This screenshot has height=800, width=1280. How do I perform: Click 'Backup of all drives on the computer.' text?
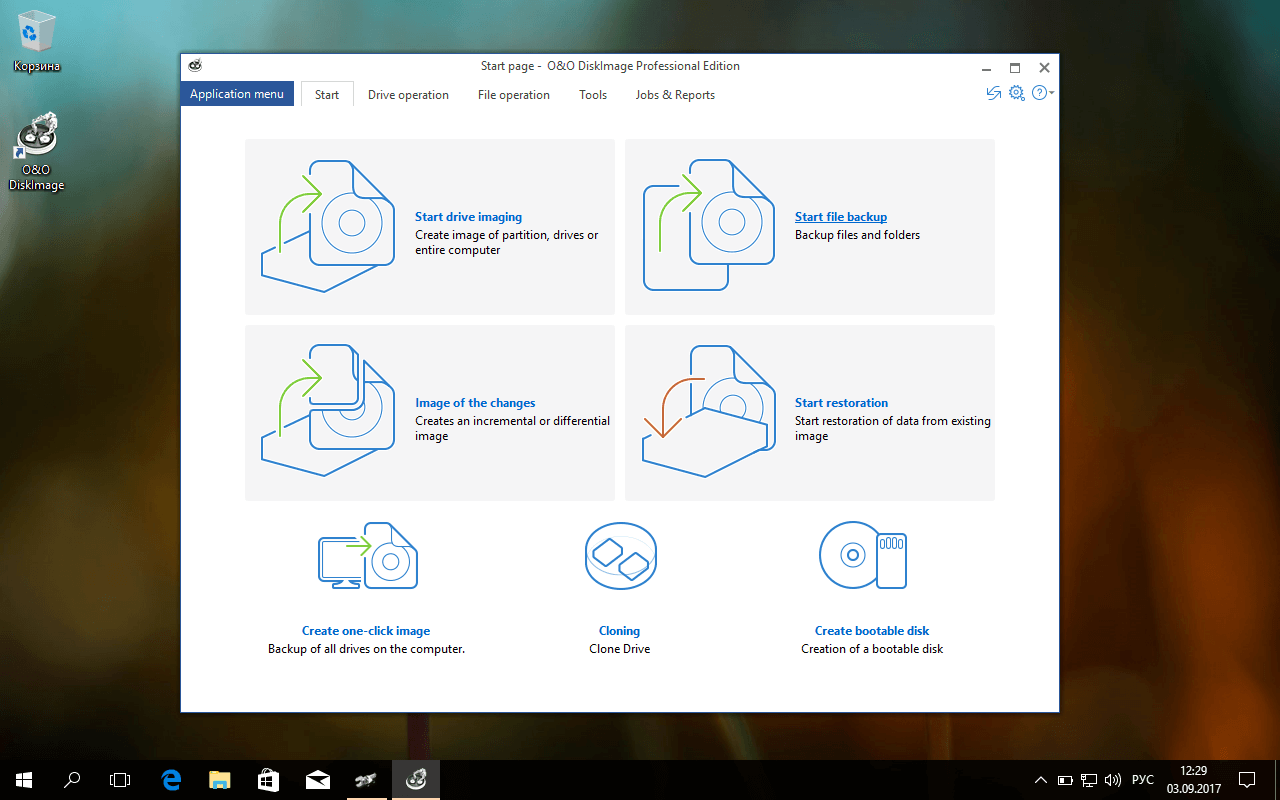coord(366,649)
